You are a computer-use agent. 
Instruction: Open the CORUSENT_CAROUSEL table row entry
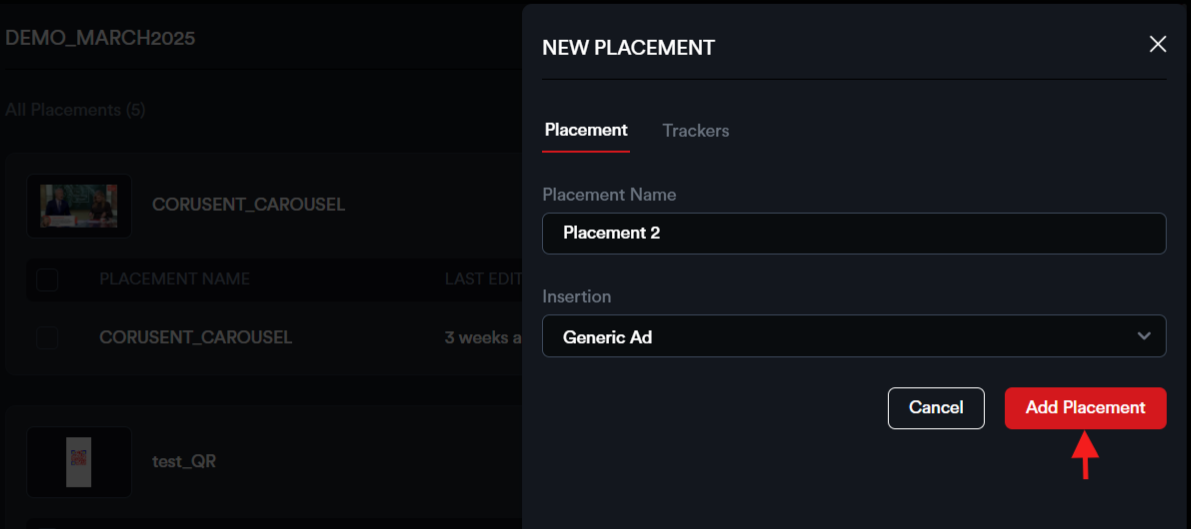click(x=195, y=338)
